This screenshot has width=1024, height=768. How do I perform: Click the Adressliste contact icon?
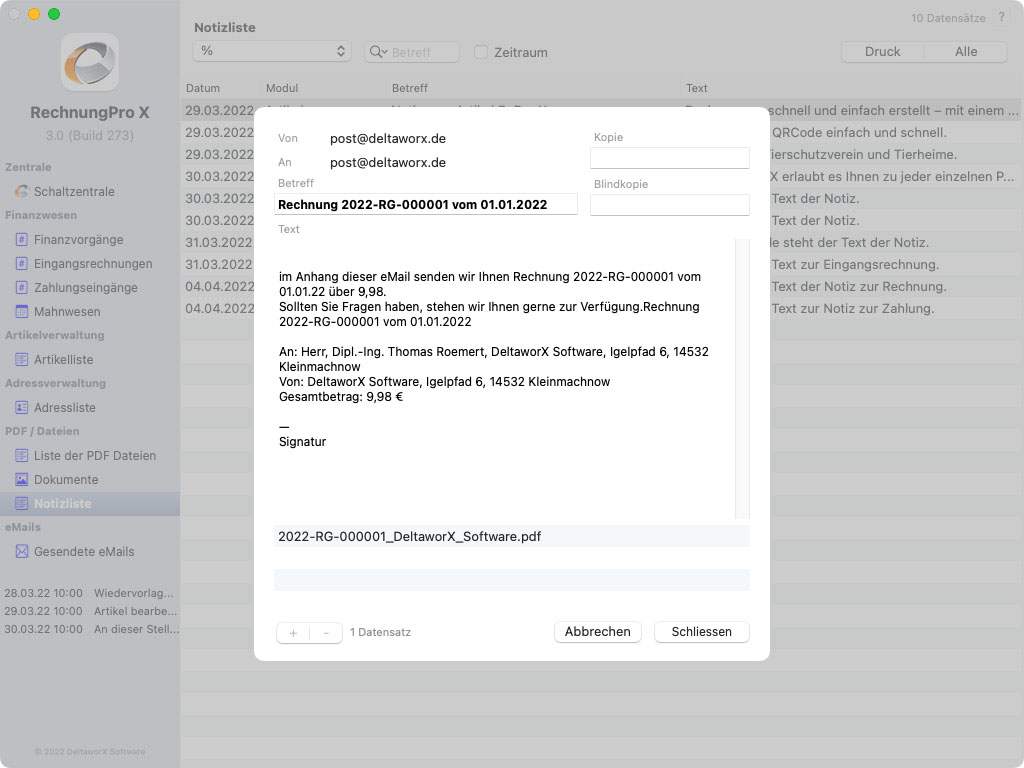[21, 408]
